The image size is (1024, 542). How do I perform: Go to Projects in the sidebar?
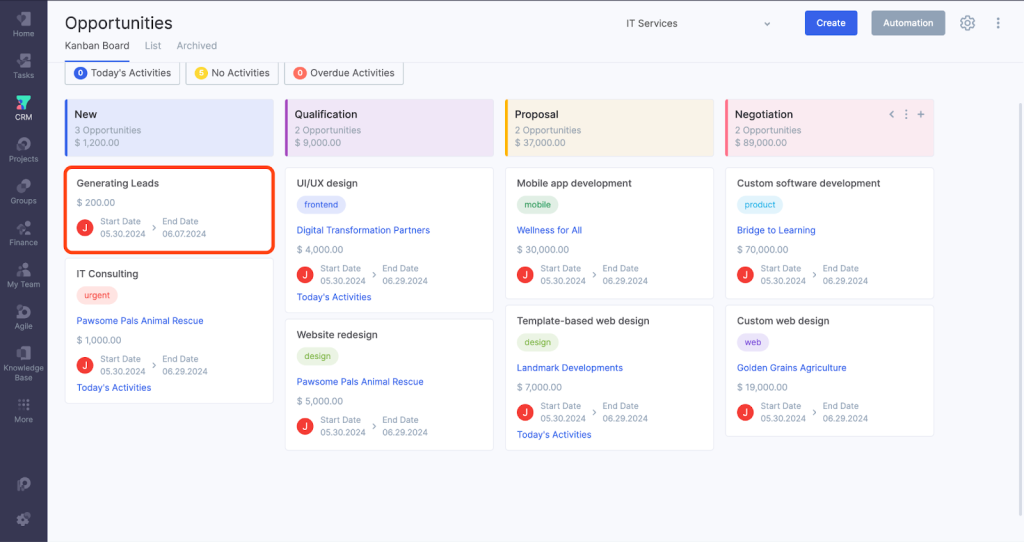(23, 149)
